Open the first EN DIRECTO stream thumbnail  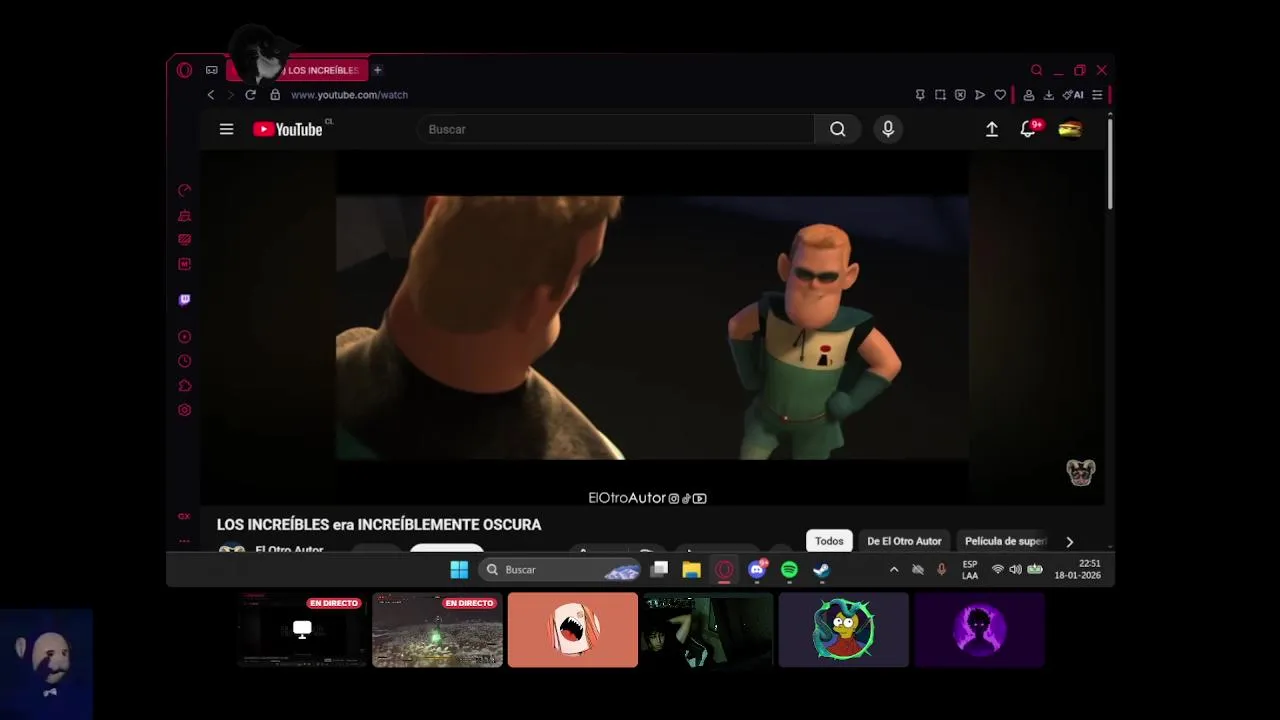point(302,630)
